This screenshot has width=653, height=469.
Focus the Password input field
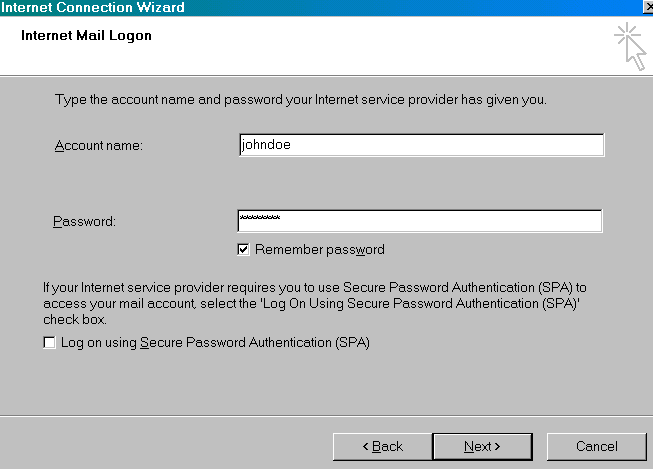point(420,221)
